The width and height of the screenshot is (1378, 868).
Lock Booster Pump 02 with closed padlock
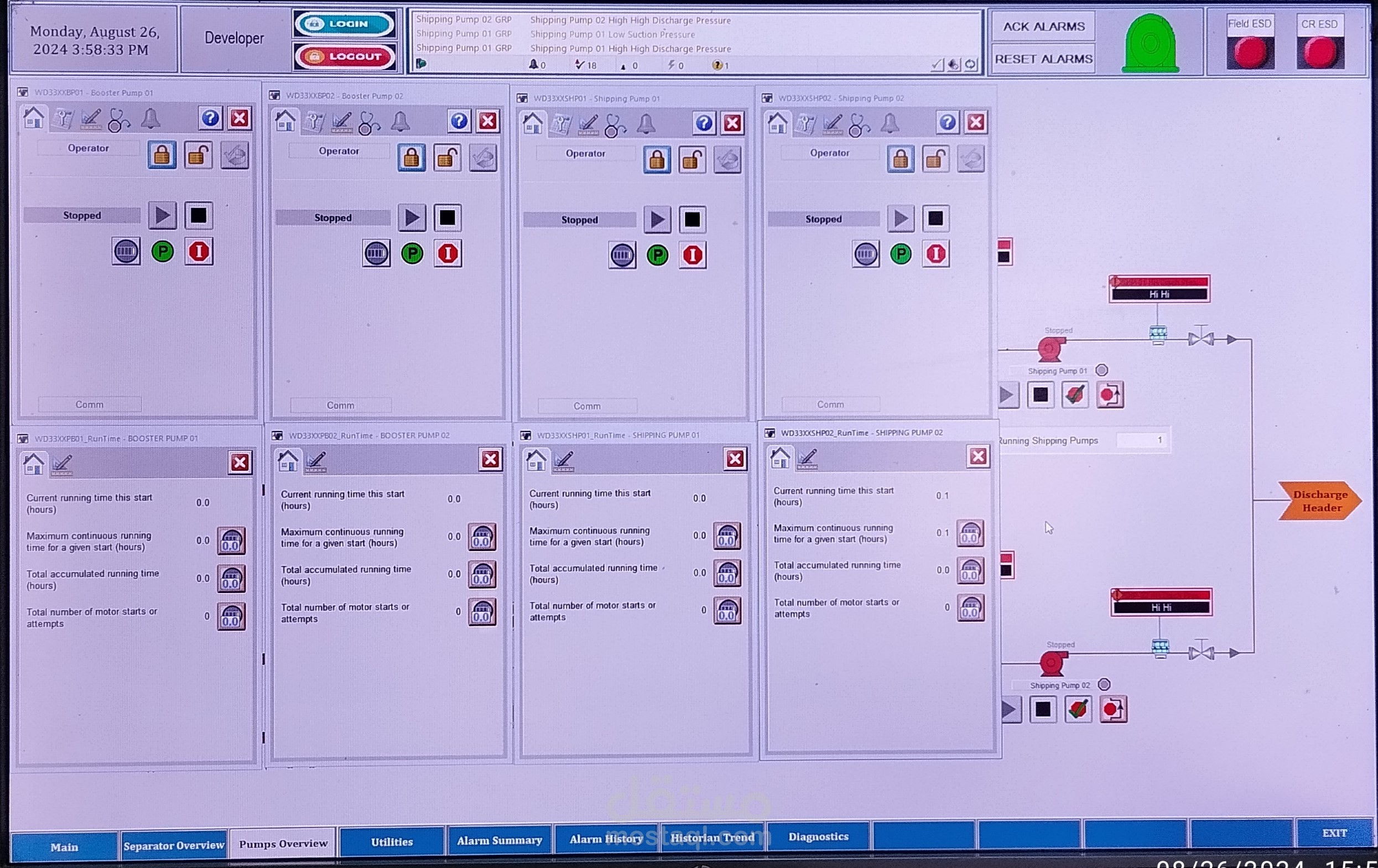point(412,158)
